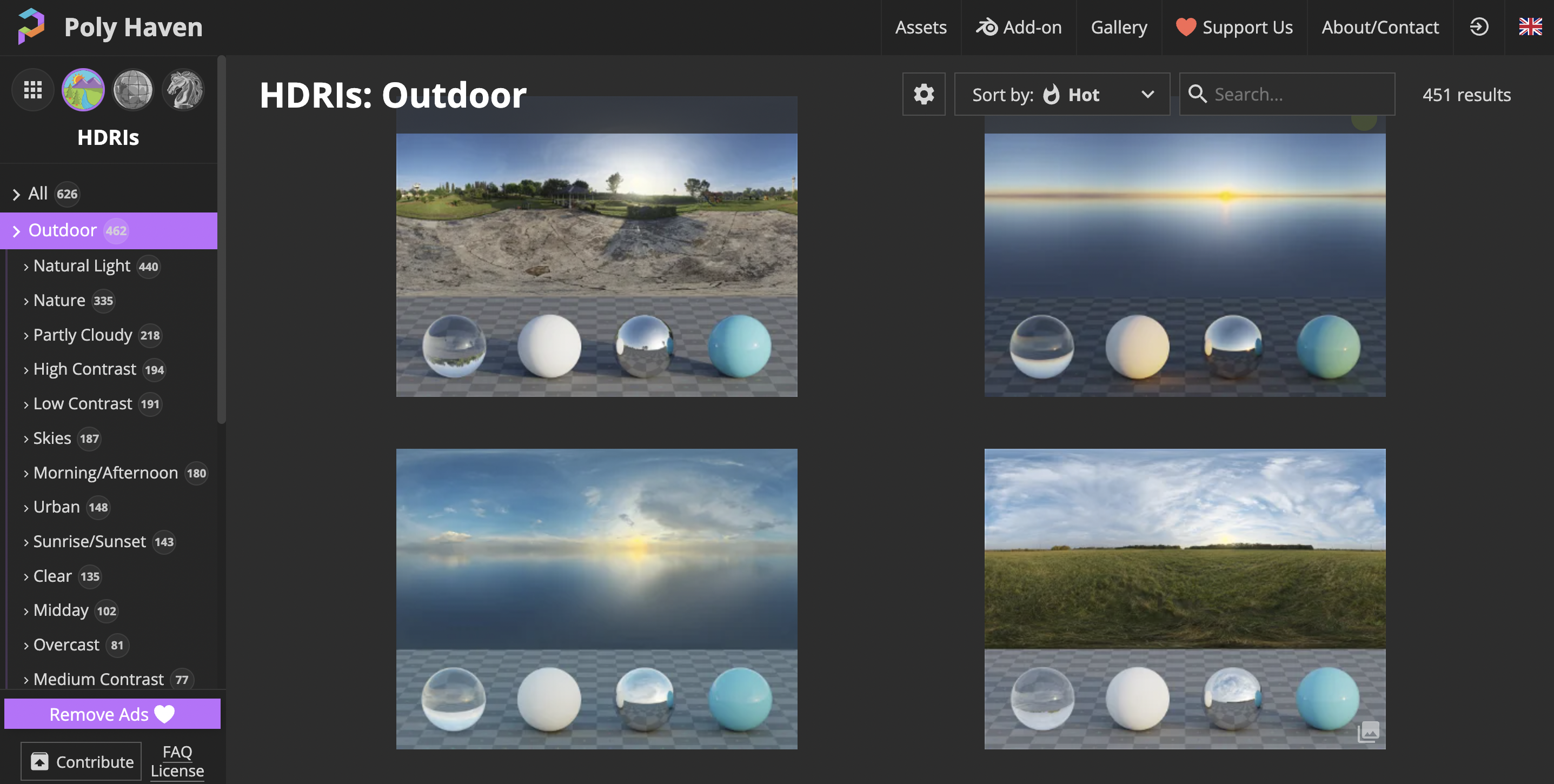Expand the Nature subcategory chevron
The height and width of the screenshot is (784, 1554).
[26, 302]
